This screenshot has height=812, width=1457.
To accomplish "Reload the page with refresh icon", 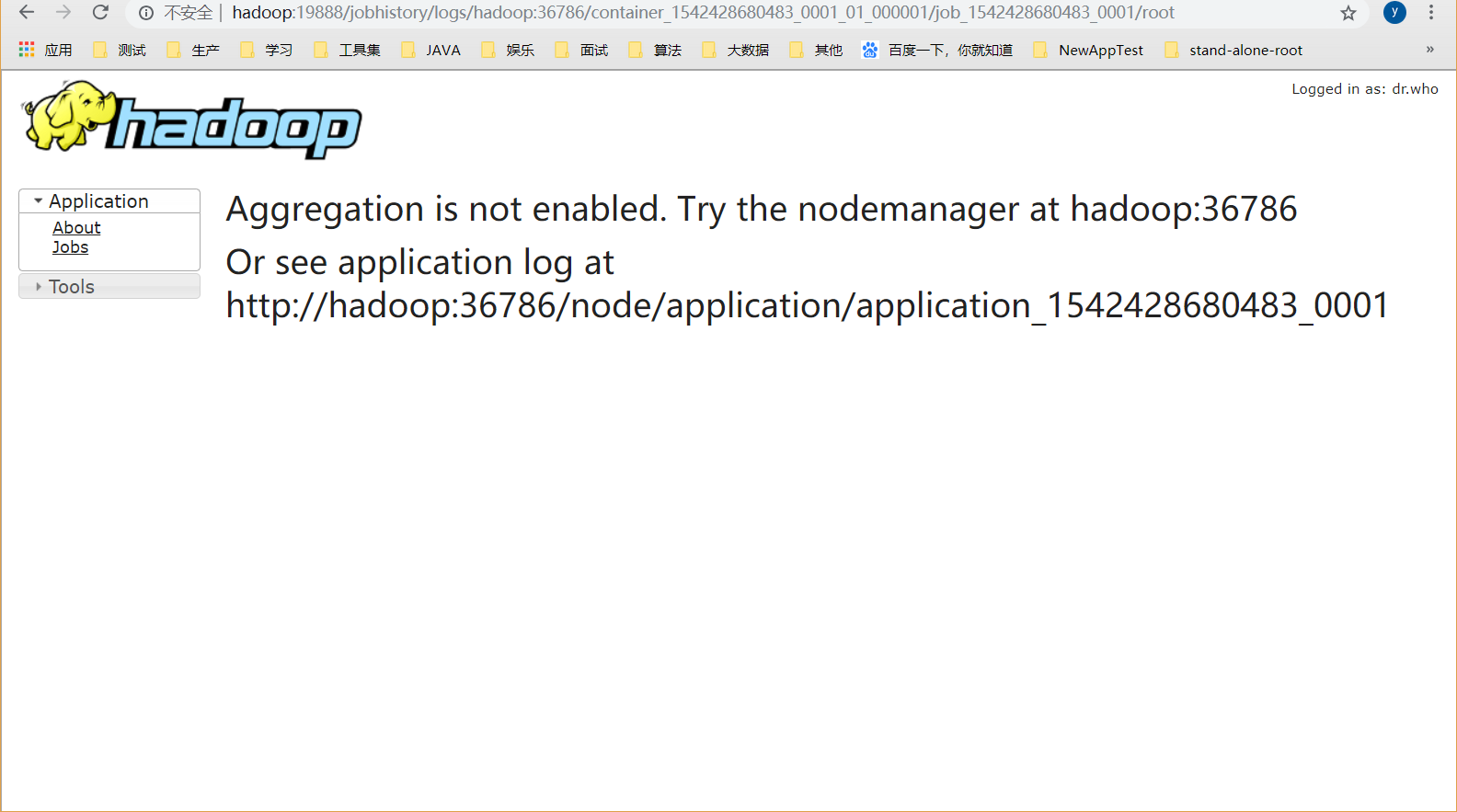I will pos(101,13).
